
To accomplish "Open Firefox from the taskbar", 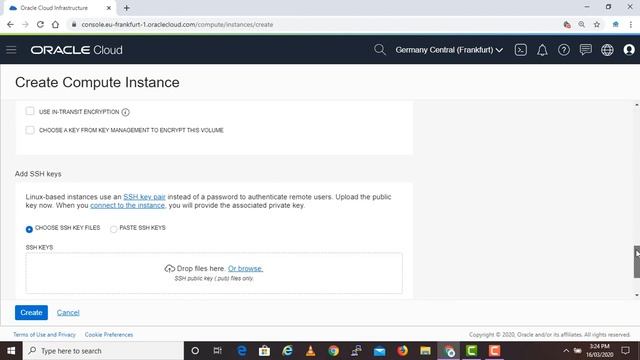I will (402, 351).
